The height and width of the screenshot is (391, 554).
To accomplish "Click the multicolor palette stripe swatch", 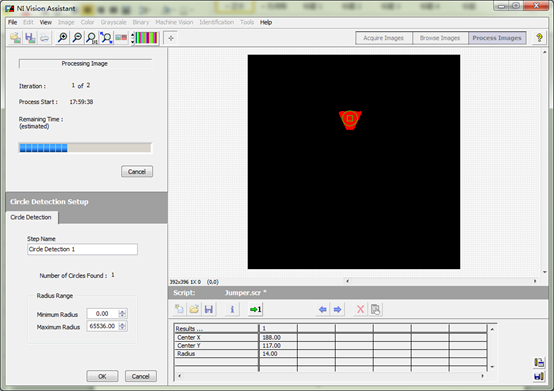I will (147, 38).
